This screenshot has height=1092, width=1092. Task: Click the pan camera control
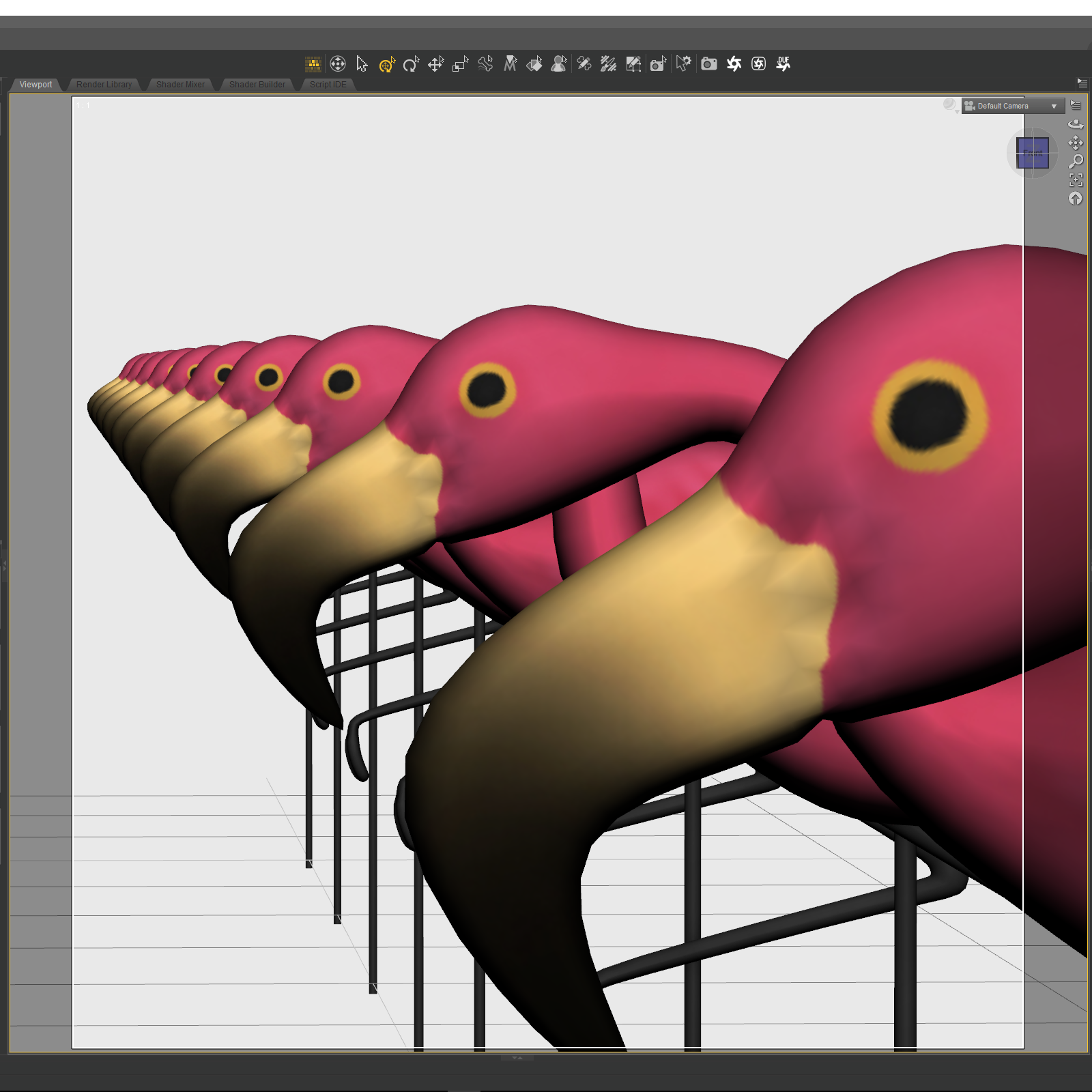pos(1076,143)
